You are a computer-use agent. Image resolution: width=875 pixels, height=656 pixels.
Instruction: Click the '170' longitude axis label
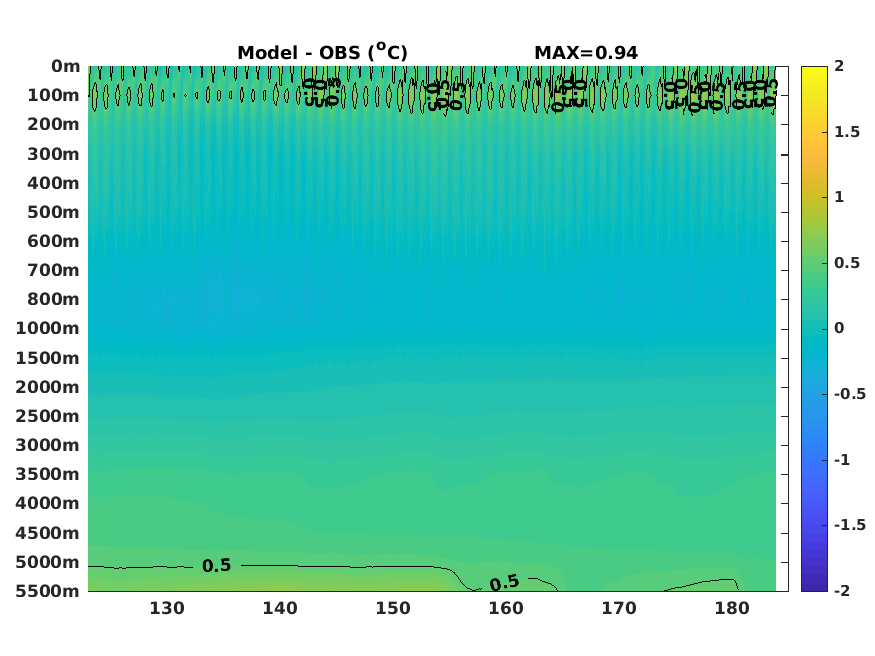[x=619, y=608]
